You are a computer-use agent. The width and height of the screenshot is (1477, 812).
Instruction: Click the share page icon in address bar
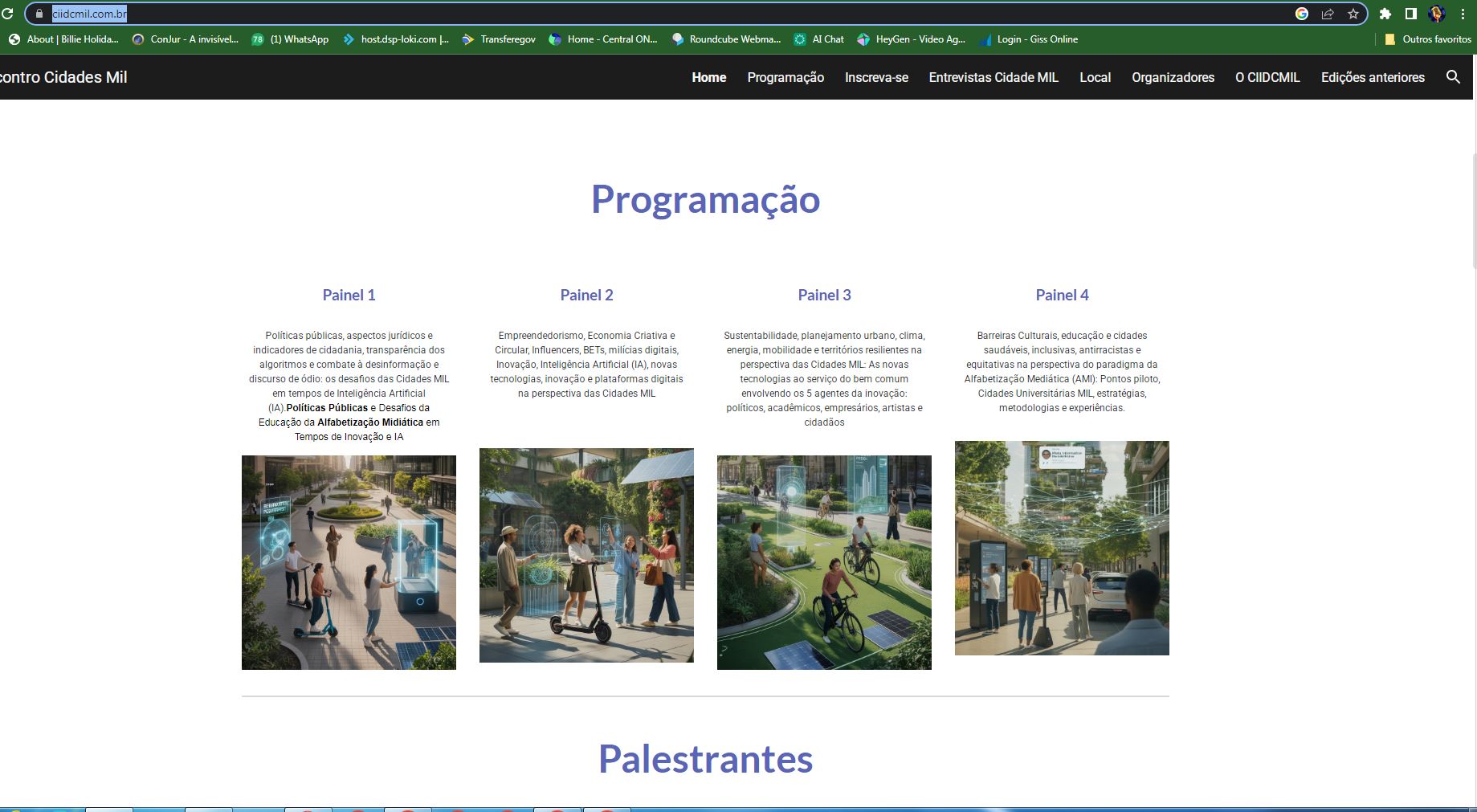click(1328, 14)
